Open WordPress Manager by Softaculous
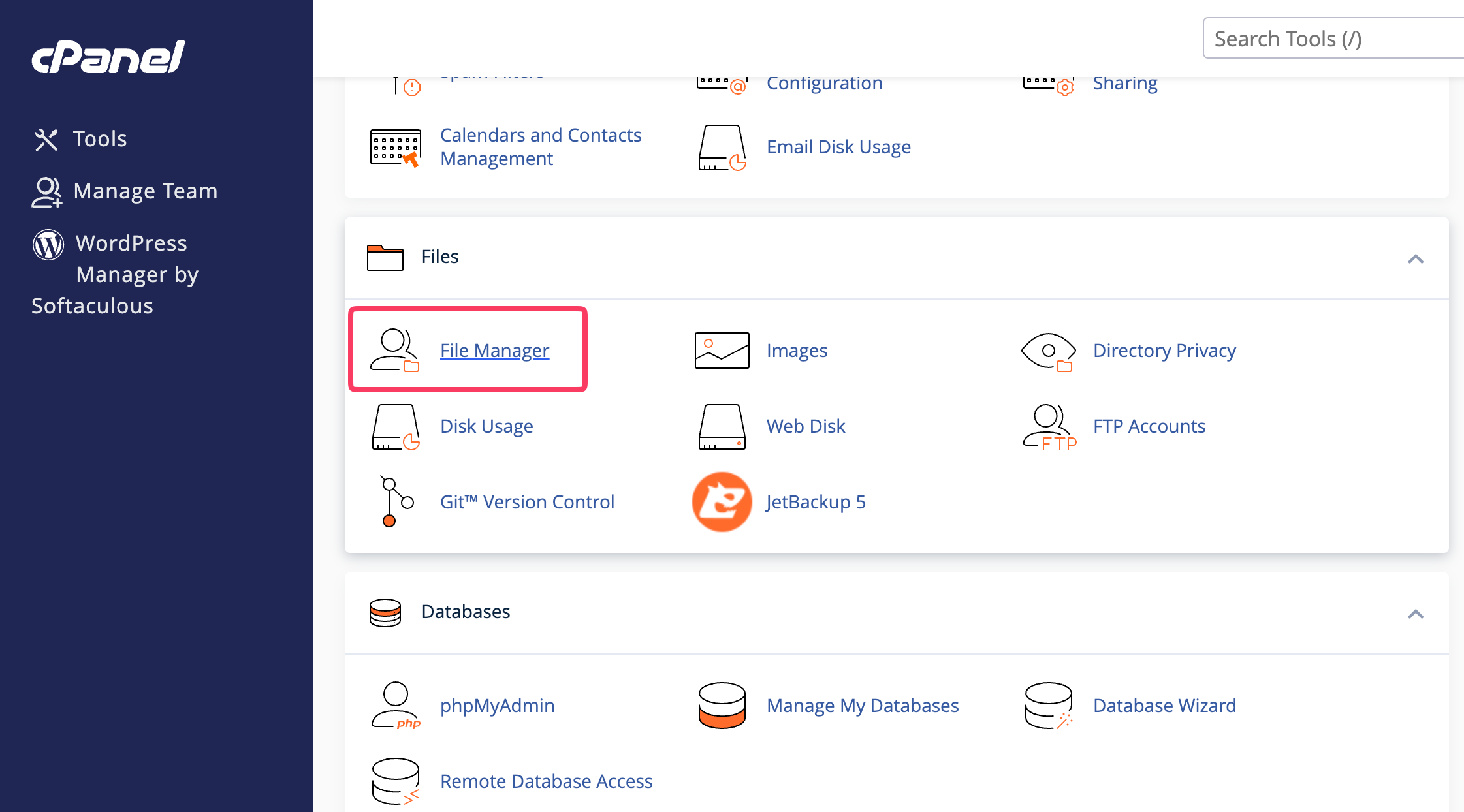 click(x=115, y=275)
